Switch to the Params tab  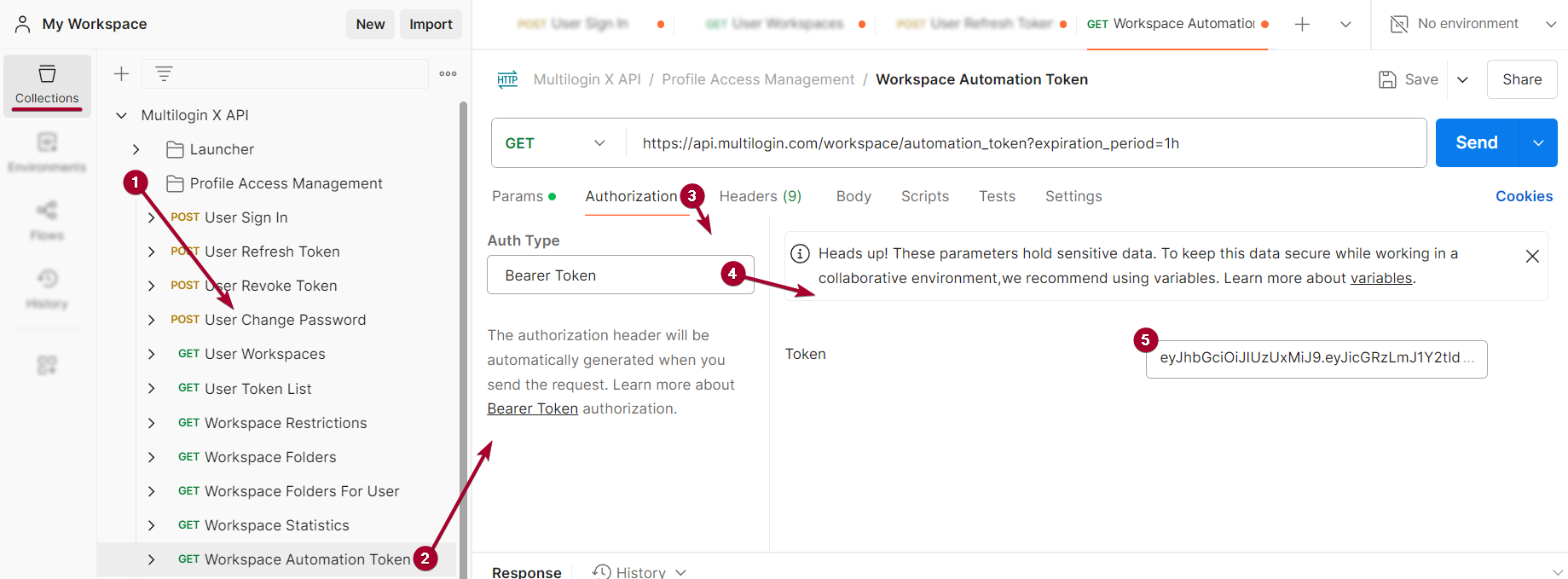524,196
